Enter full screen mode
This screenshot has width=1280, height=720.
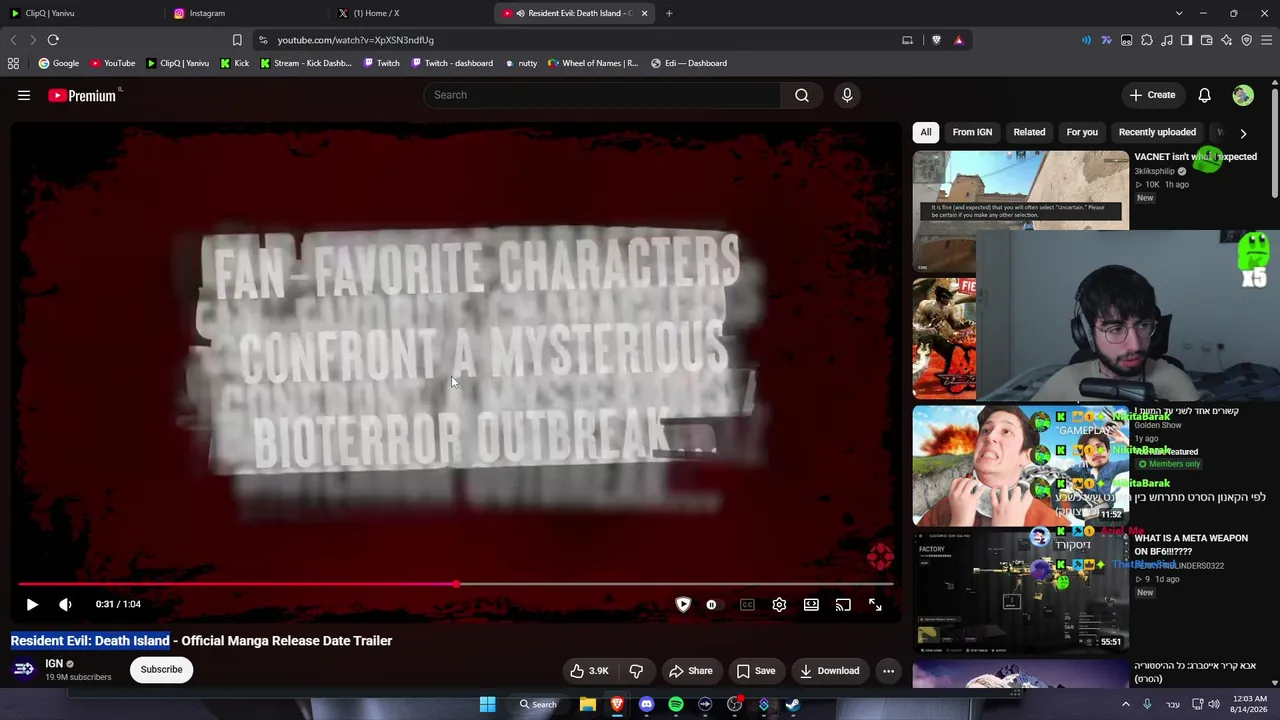point(875,604)
